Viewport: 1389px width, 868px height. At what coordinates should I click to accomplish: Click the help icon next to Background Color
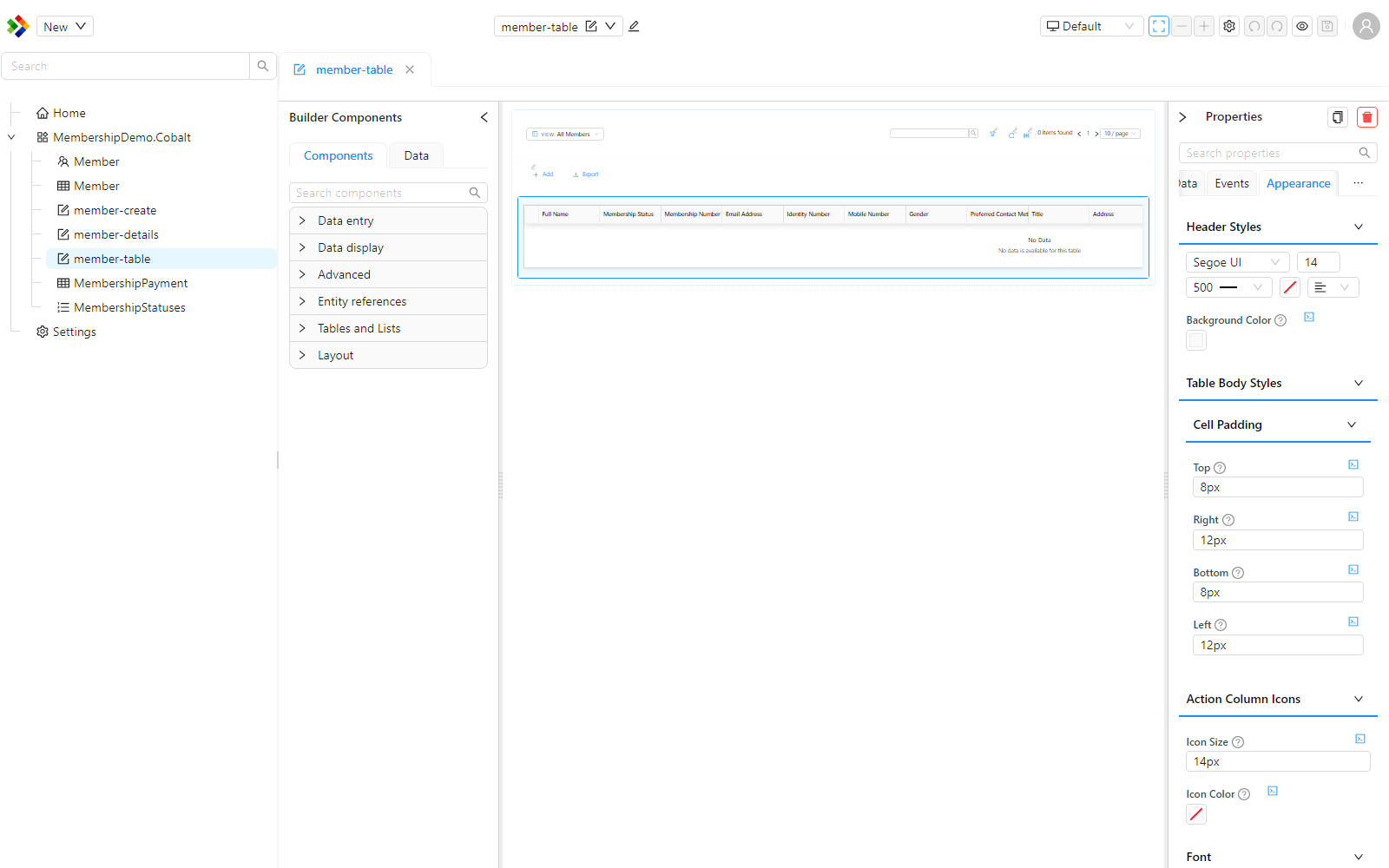pyautogui.click(x=1280, y=320)
